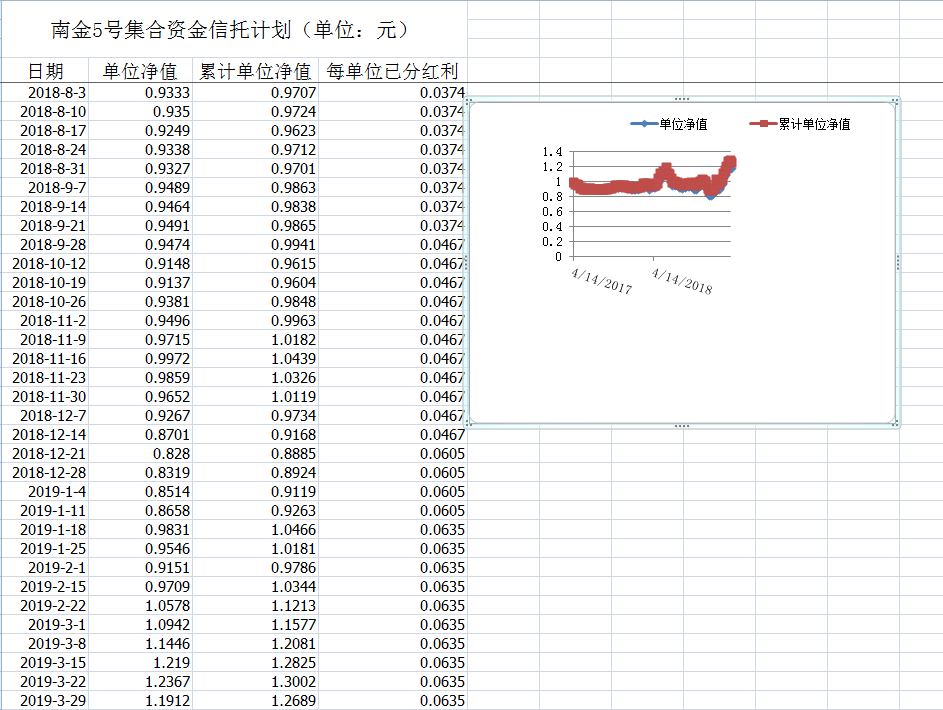Select the cell showing 0.9151
This screenshot has height=710, width=943.
tap(140, 568)
